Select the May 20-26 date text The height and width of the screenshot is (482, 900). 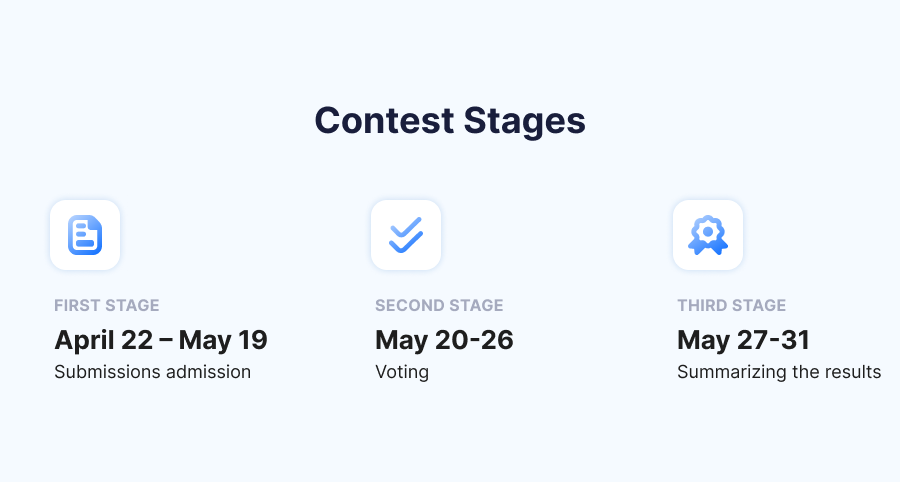coord(444,340)
